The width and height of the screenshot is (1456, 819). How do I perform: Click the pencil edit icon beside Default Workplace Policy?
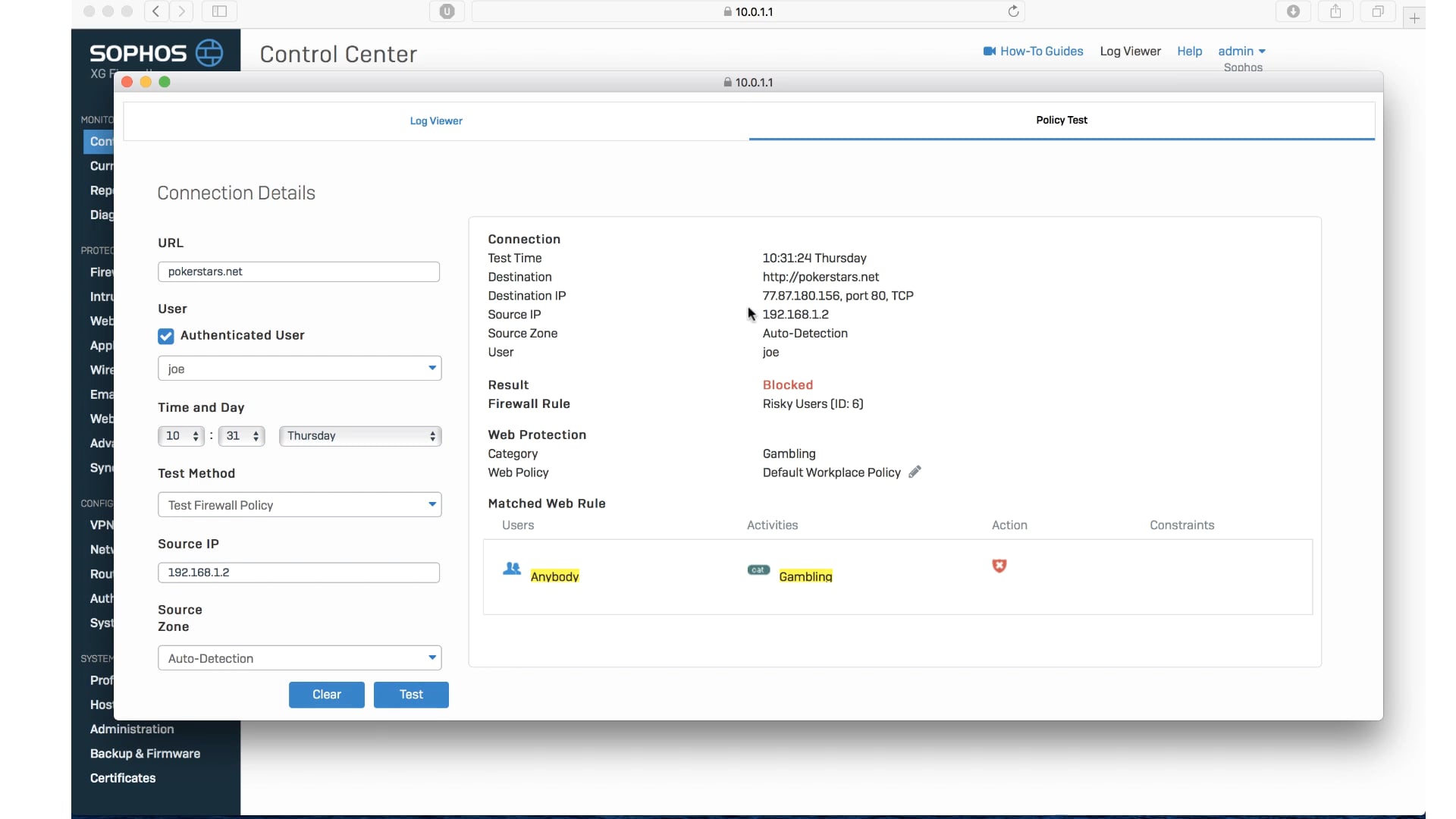pos(915,472)
